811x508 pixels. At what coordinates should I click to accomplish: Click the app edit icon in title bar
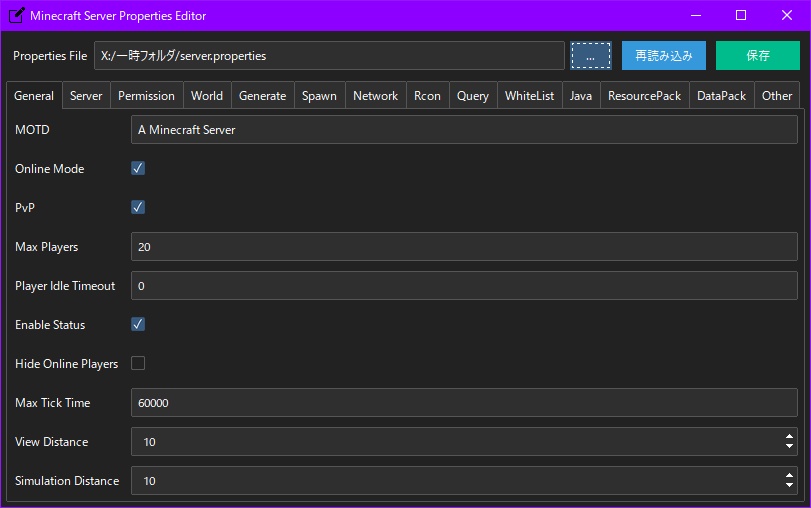17,16
